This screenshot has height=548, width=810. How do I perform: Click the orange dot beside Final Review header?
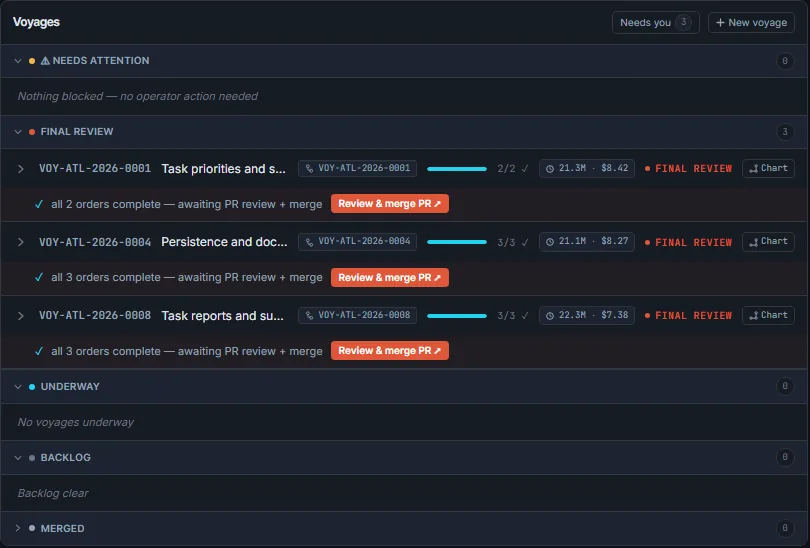32,132
